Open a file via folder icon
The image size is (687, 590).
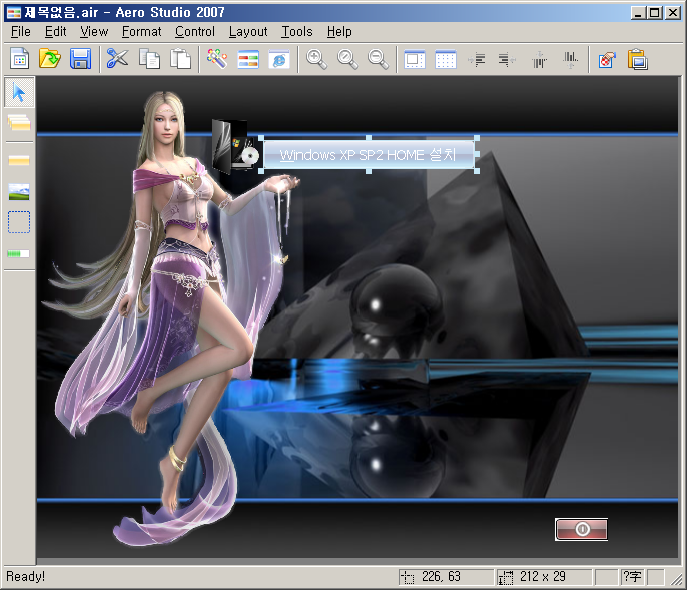[50, 59]
